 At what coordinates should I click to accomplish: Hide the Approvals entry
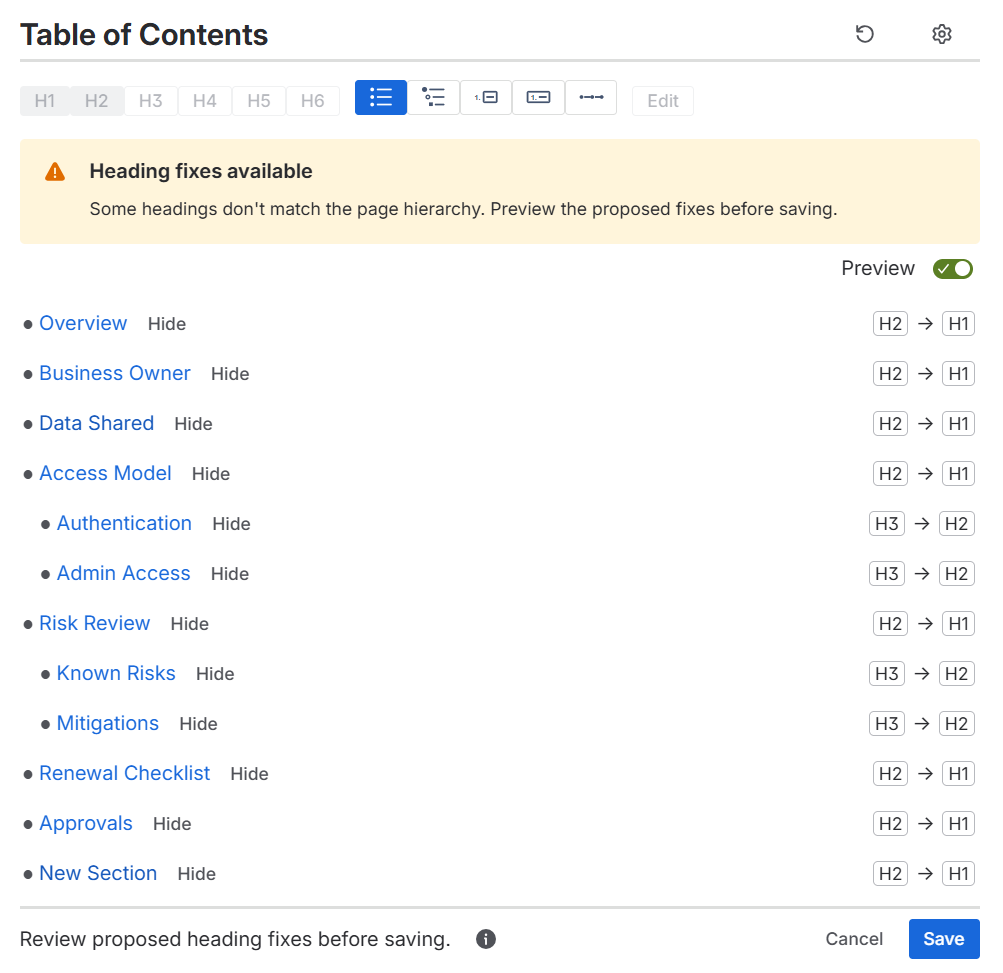pos(172,823)
